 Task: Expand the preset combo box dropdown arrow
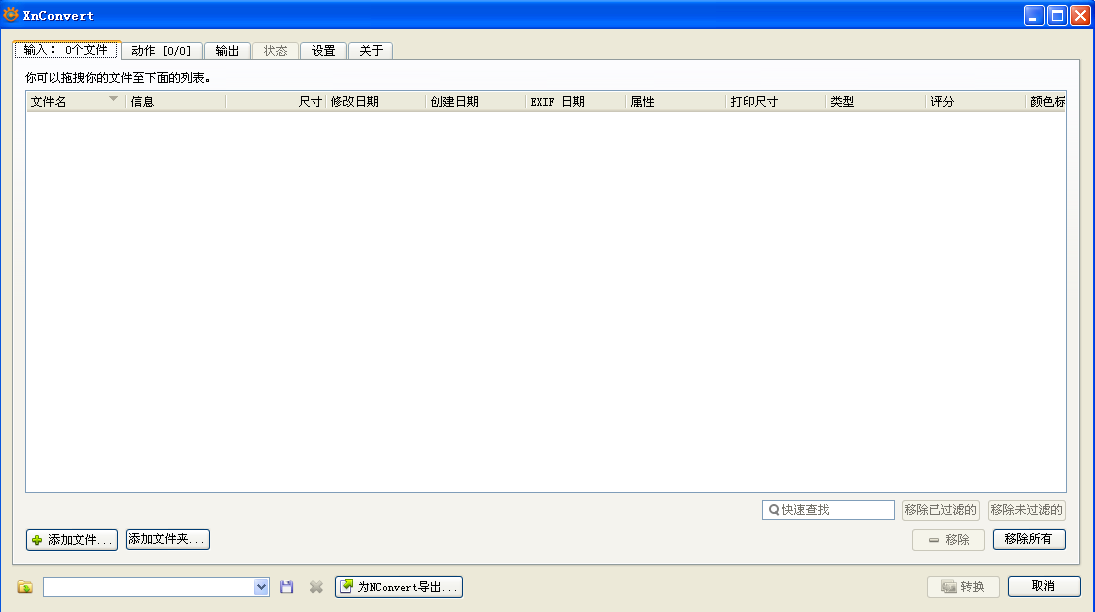261,587
